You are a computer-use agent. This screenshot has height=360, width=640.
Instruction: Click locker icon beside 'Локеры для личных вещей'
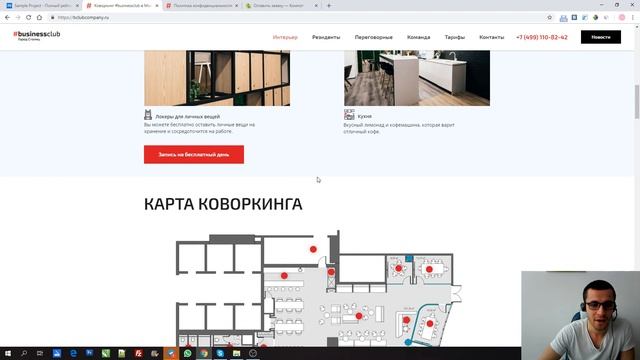[x=148, y=115]
